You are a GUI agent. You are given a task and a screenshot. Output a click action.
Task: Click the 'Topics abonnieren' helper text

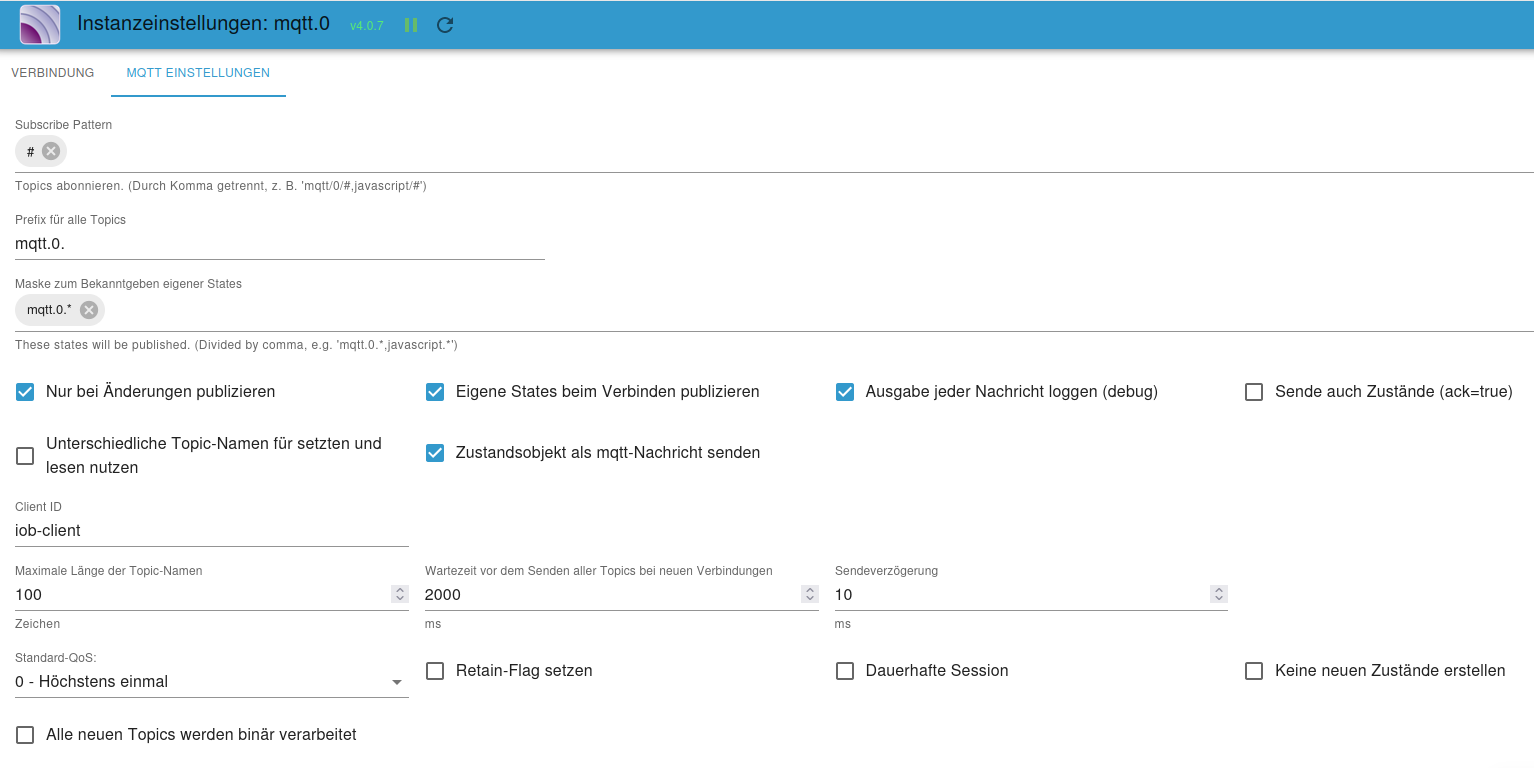(x=221, y=186)
